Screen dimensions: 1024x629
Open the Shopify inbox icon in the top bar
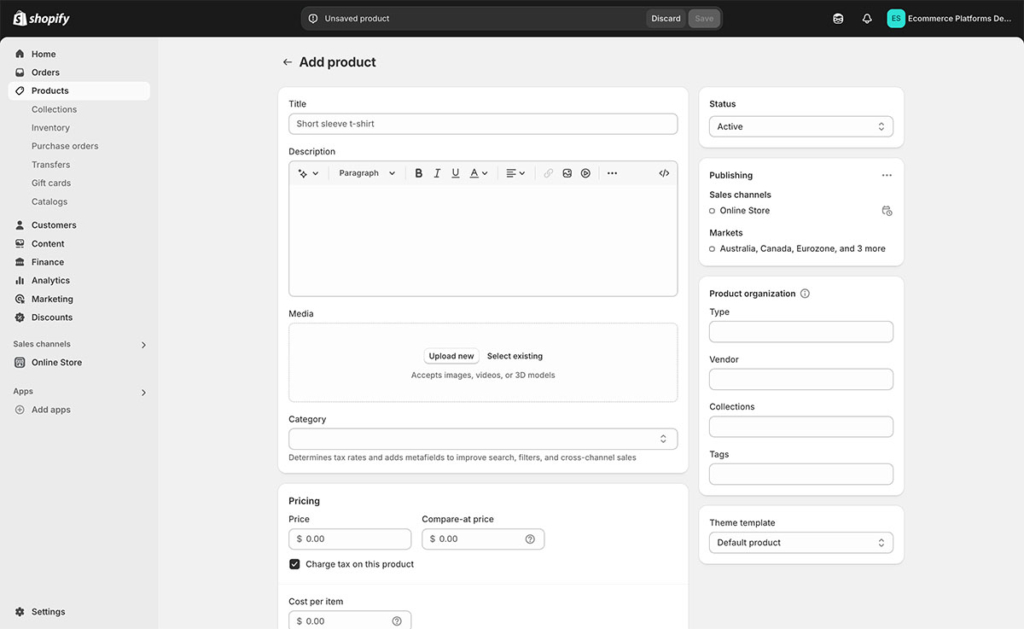click(x=837, y=17)
